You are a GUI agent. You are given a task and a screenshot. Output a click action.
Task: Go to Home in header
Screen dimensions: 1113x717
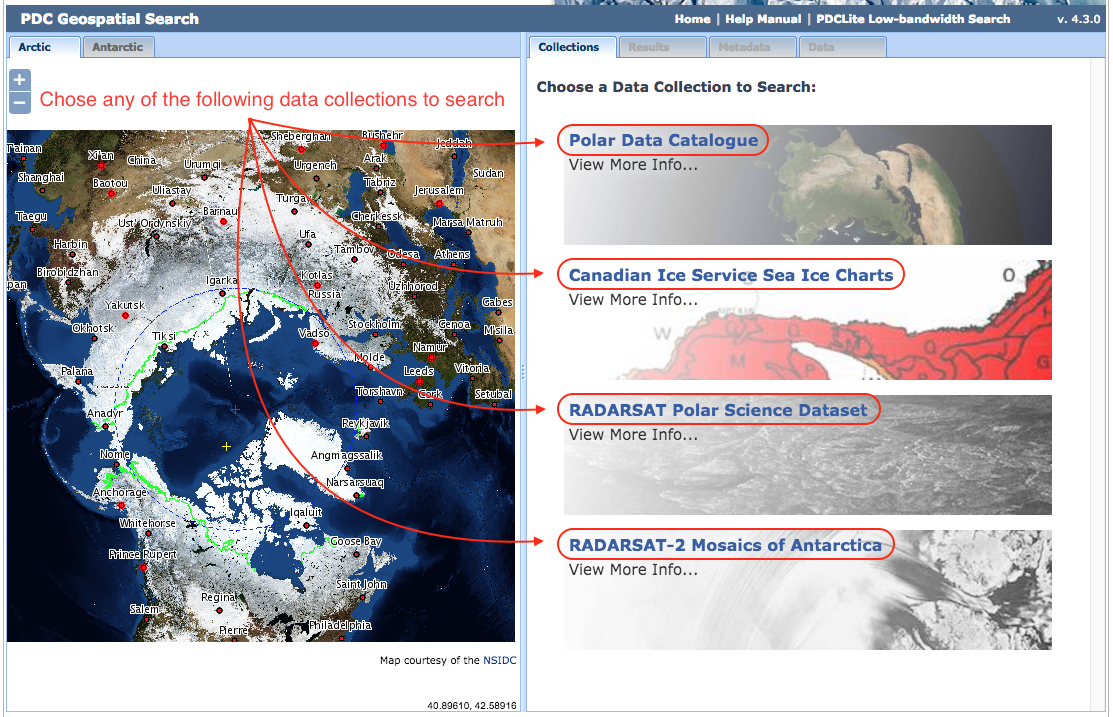(692, 19)
